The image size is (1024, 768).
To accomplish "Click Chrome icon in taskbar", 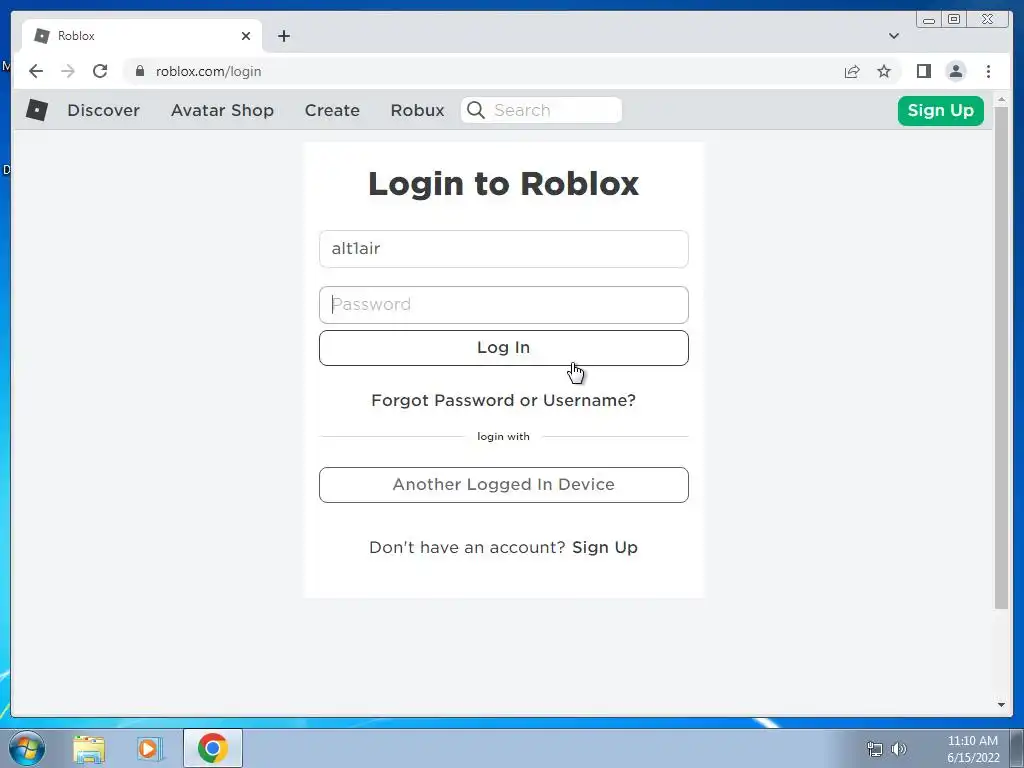I will click(213, 748).
